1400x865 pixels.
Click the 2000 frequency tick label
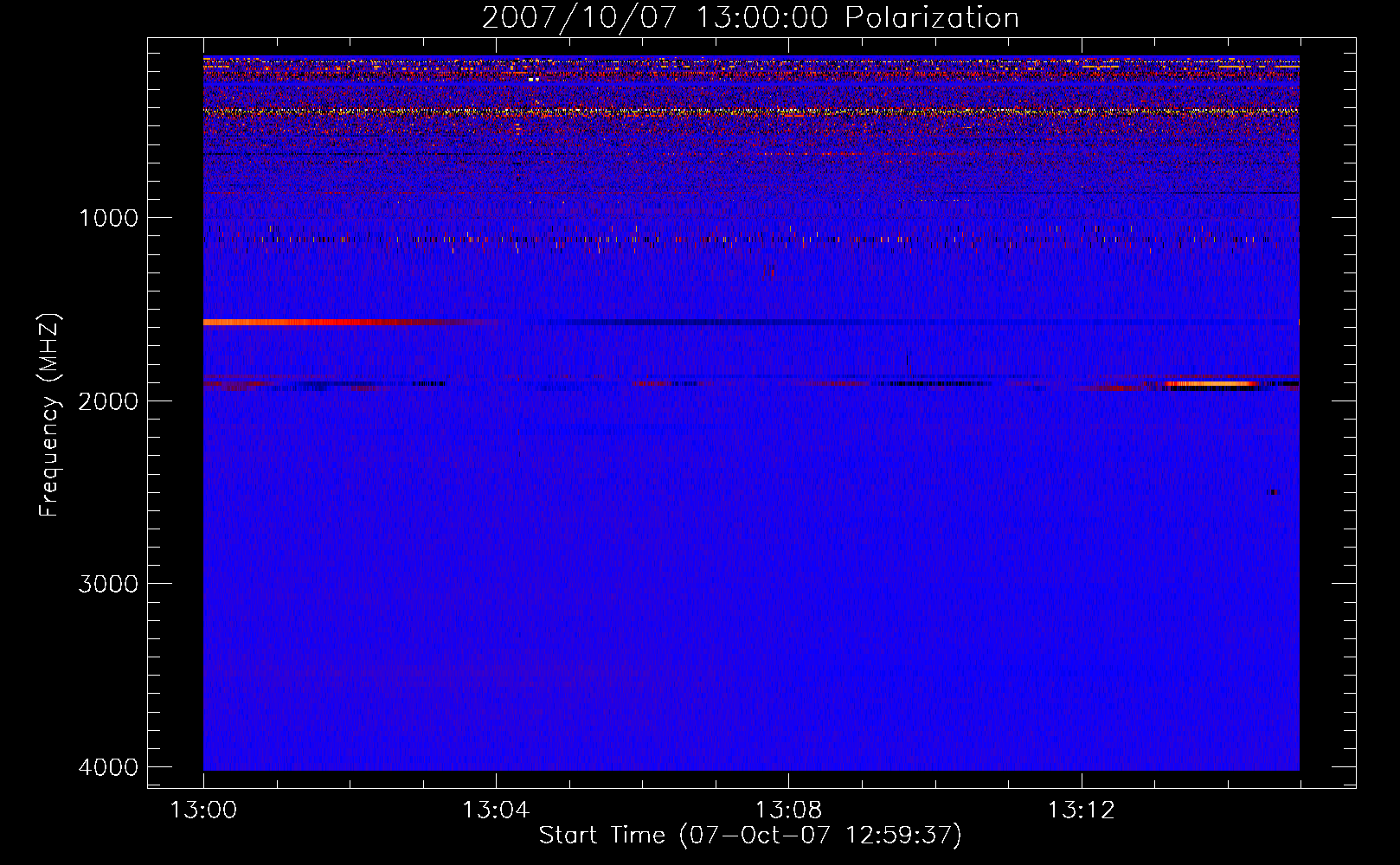[108, 401]
